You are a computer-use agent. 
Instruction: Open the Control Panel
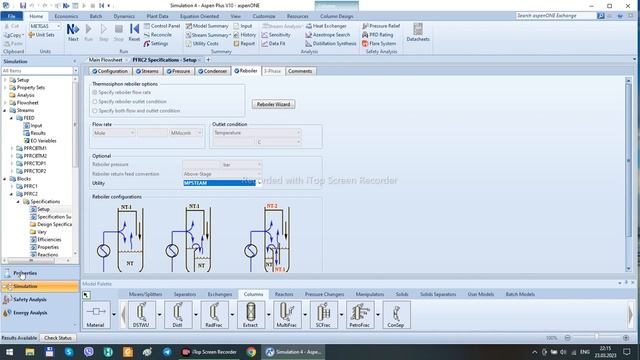pos(162,26)
